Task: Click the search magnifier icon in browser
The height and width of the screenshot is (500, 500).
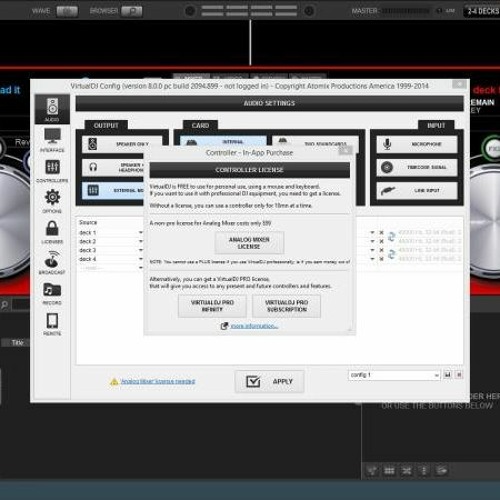Action: pos(5,304)
